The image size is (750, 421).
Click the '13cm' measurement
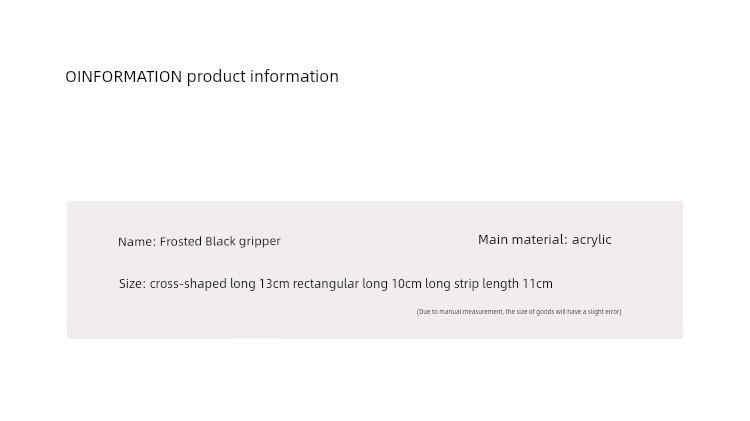[274, 284]
